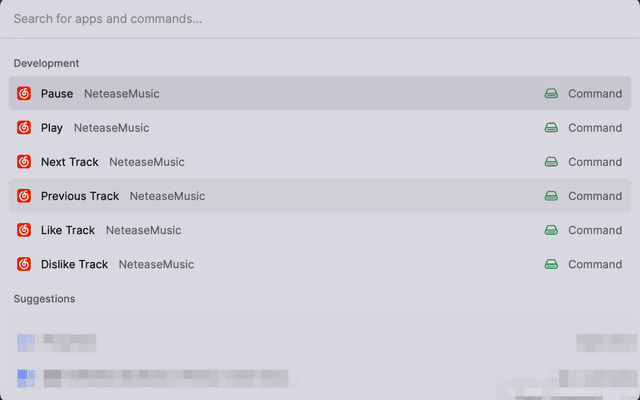Click the green command icon on Pause row
The width and height of the screenshot is (640, 400).
click(x=551, y=94)
